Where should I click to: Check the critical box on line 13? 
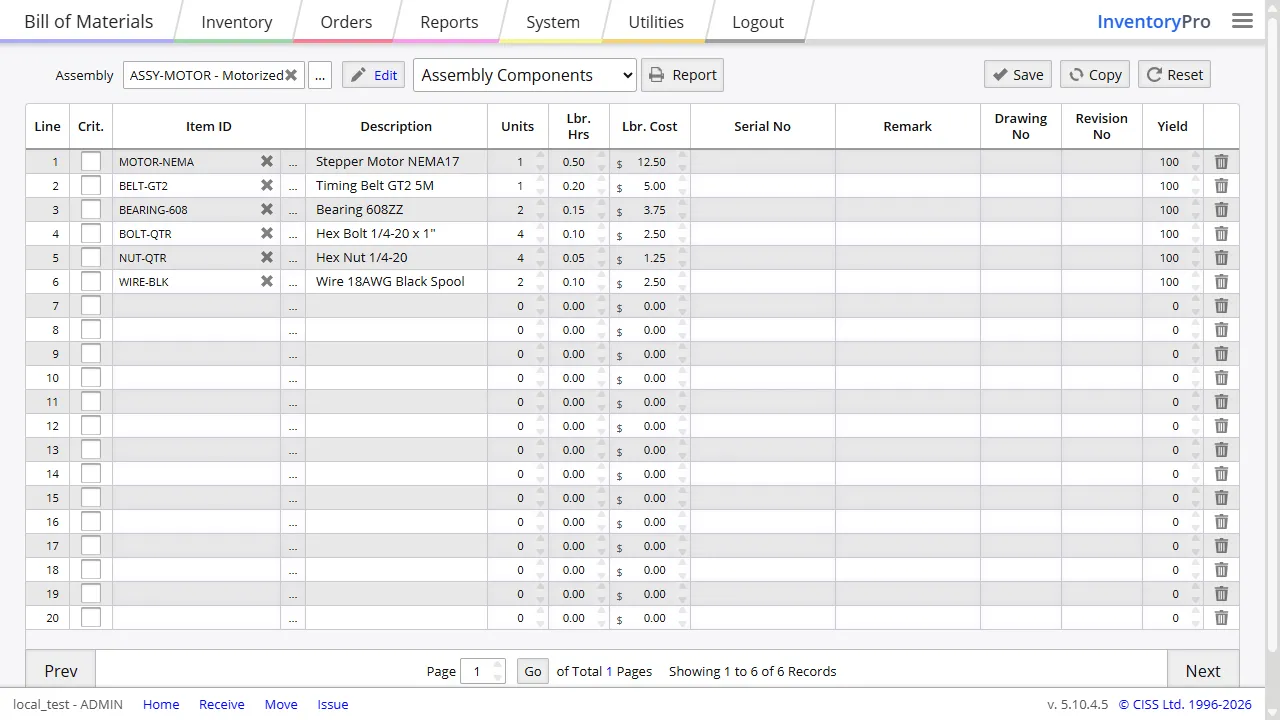click(x=91, y=449)
